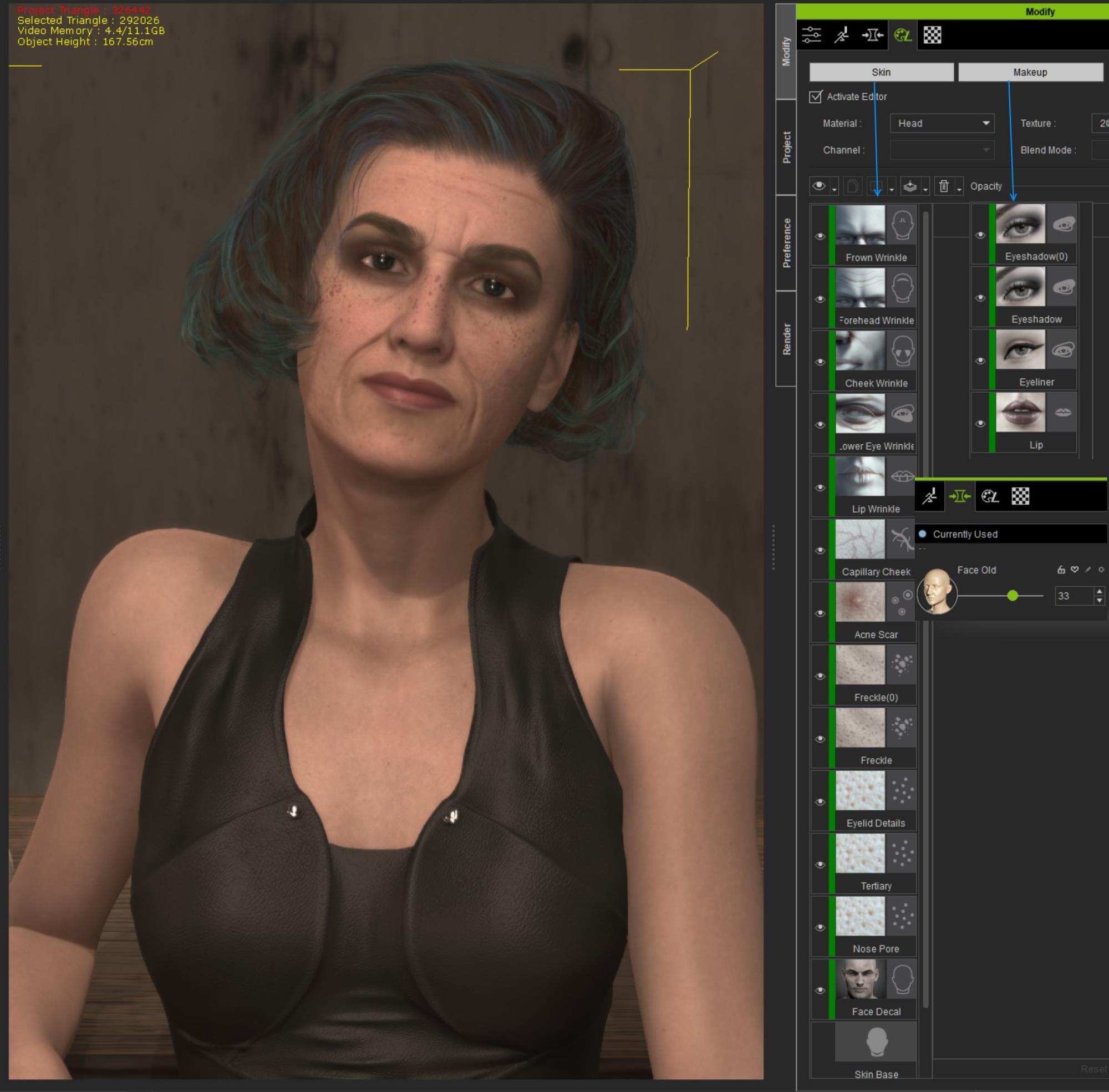Screen dimensions: 1109x1092
Task: Click the spots mask icon of Acne Scar
Action: pyautogui.click(x=902, y=602)
